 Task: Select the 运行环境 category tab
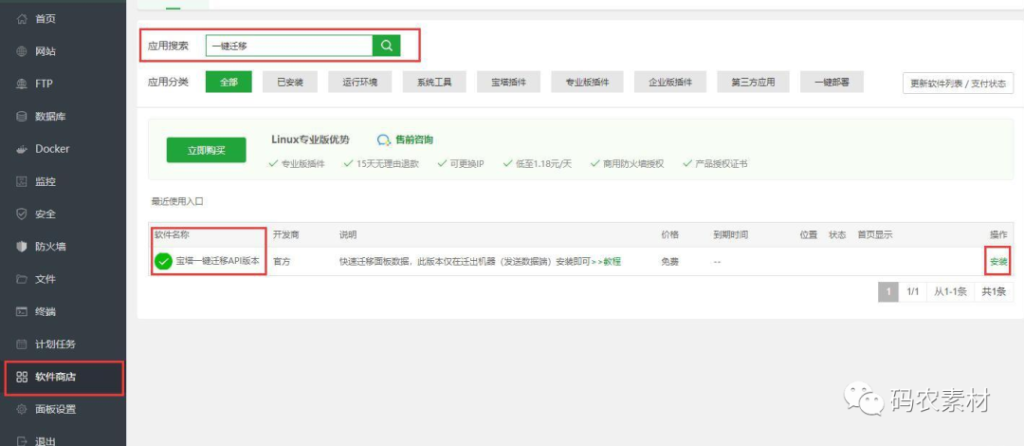[x=360, y=82]
